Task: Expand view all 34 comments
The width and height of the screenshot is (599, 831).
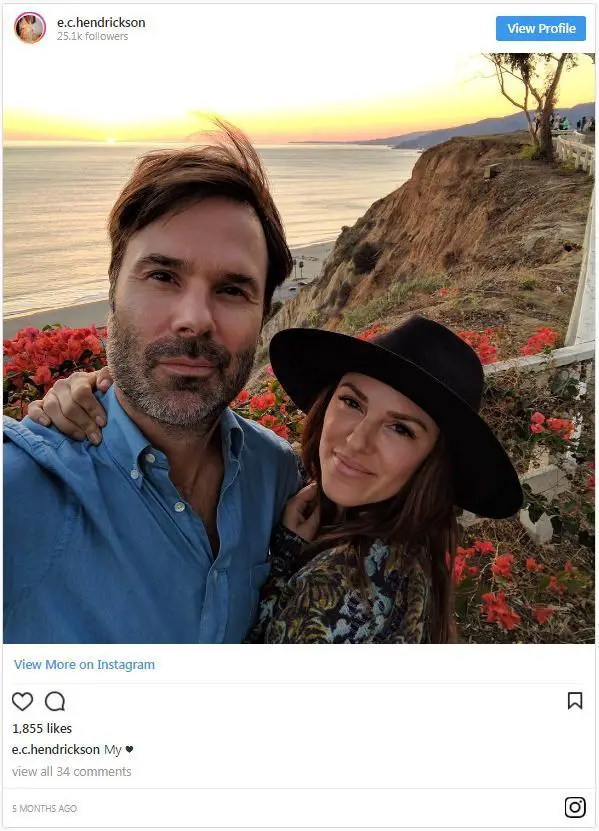Action: [x=72, y=772]
